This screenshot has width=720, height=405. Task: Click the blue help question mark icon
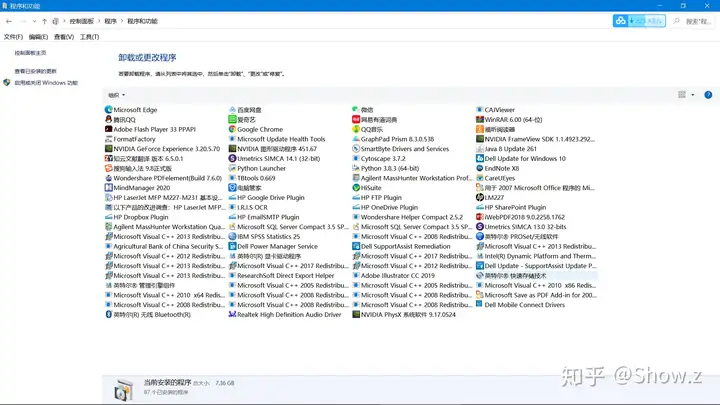point(708,95)
